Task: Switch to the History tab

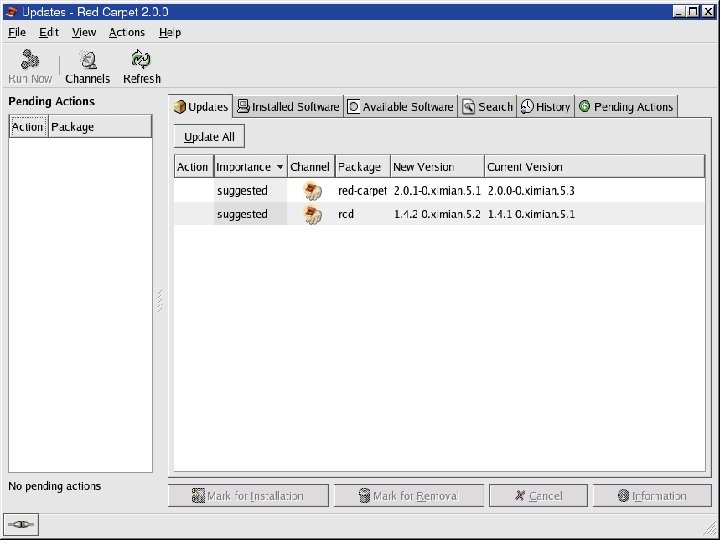Action: tap(546, 107)
